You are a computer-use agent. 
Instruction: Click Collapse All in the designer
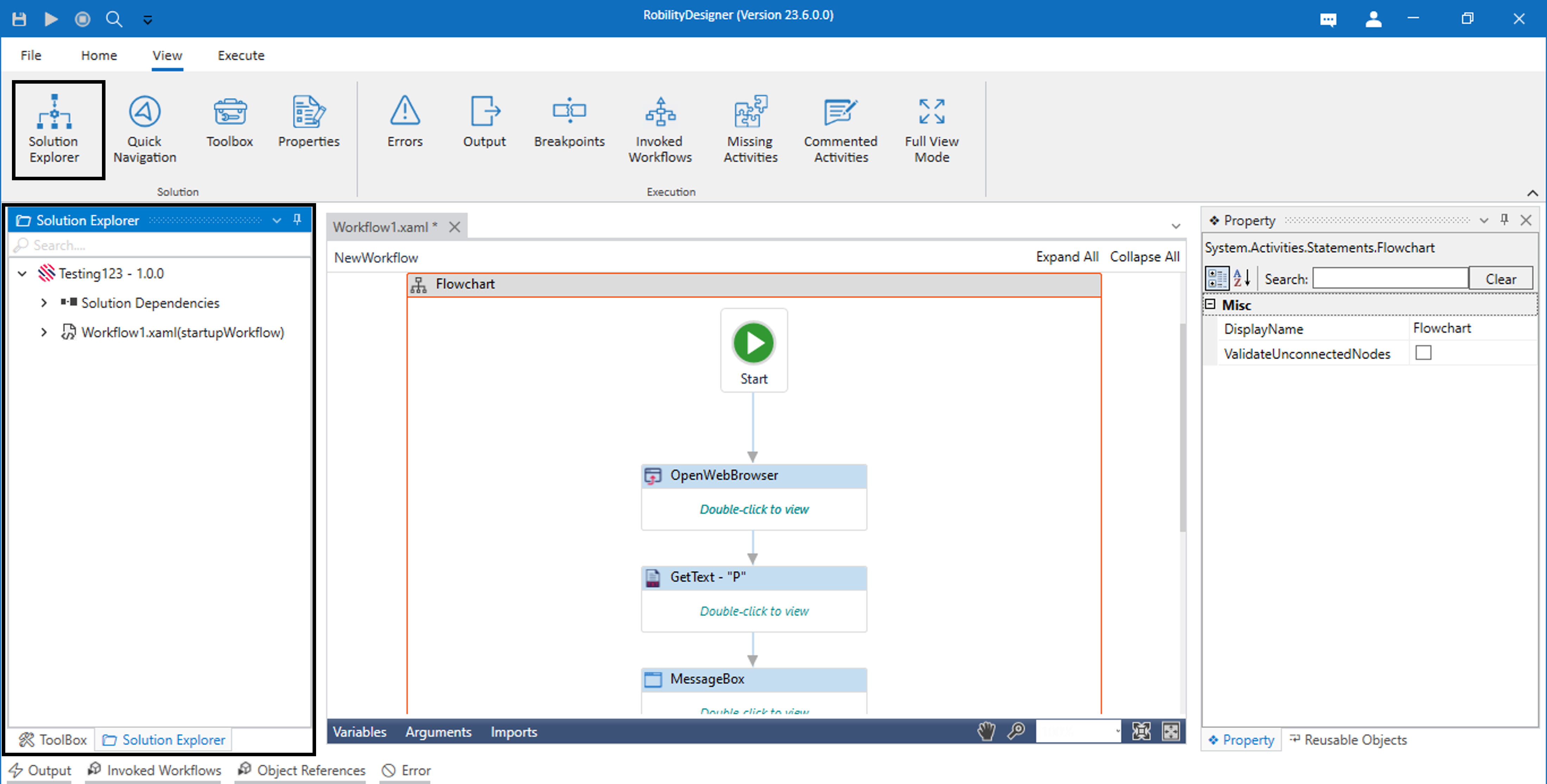(1144, 257)
